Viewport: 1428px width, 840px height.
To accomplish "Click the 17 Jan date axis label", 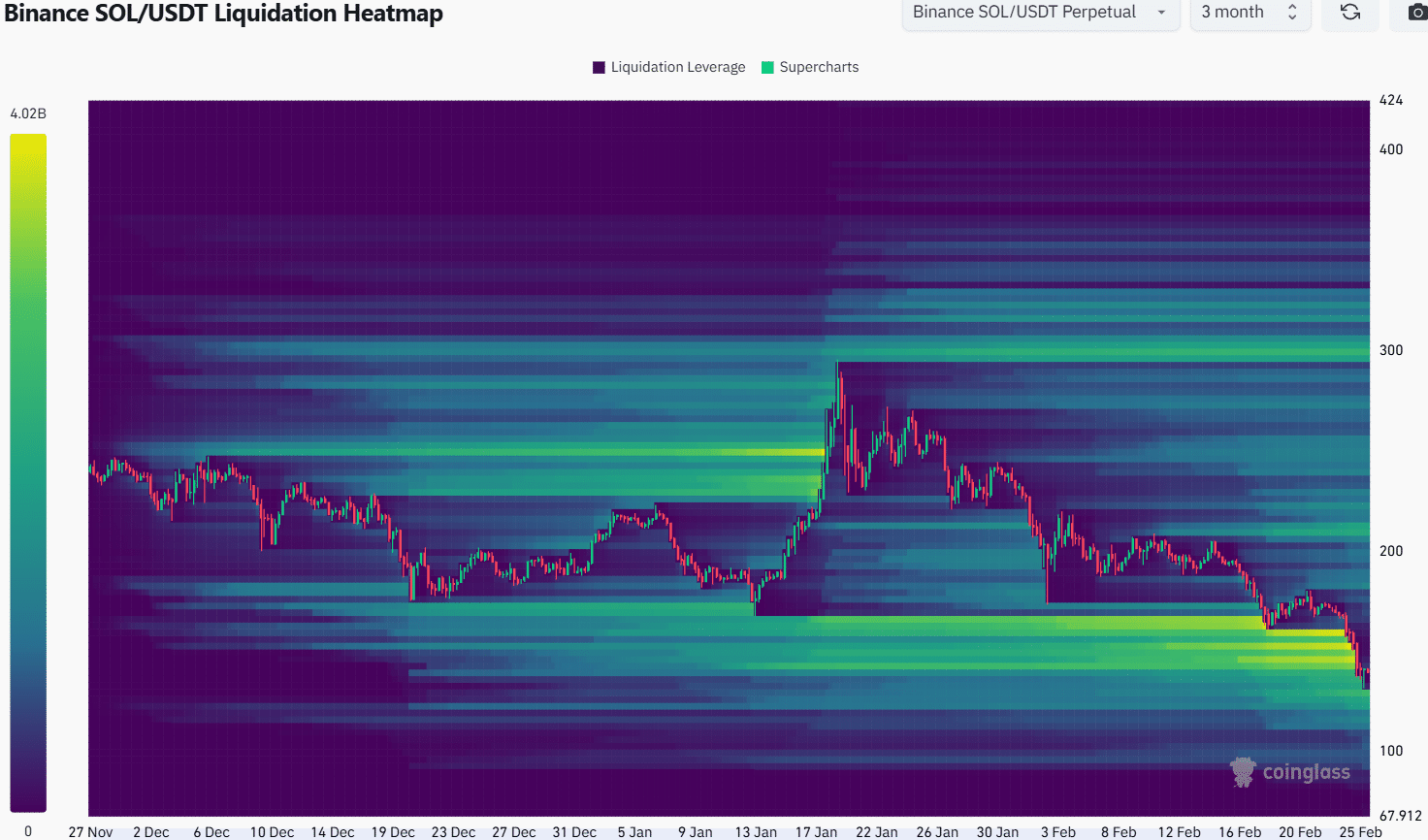I will 816,832.
